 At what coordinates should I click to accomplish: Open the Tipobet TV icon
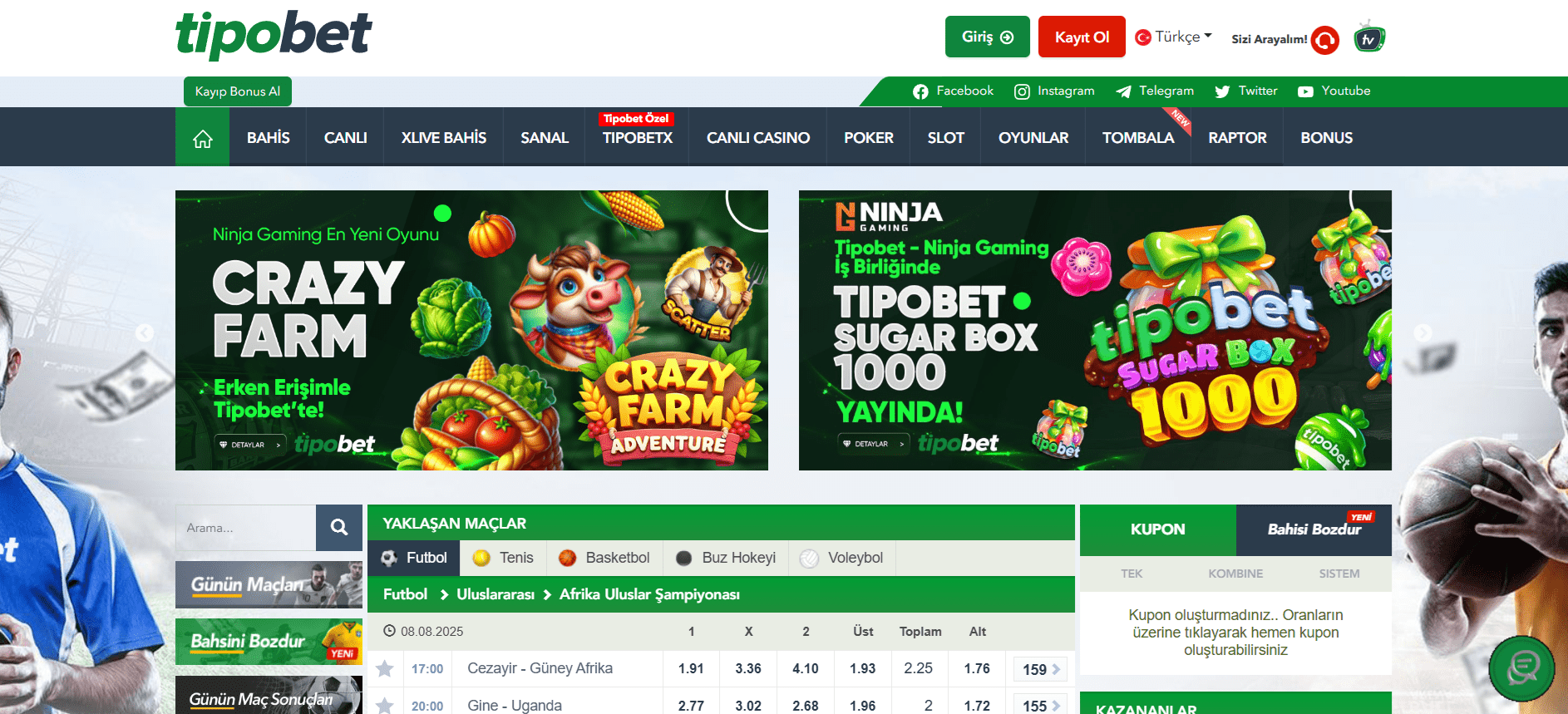(1368, 37)
